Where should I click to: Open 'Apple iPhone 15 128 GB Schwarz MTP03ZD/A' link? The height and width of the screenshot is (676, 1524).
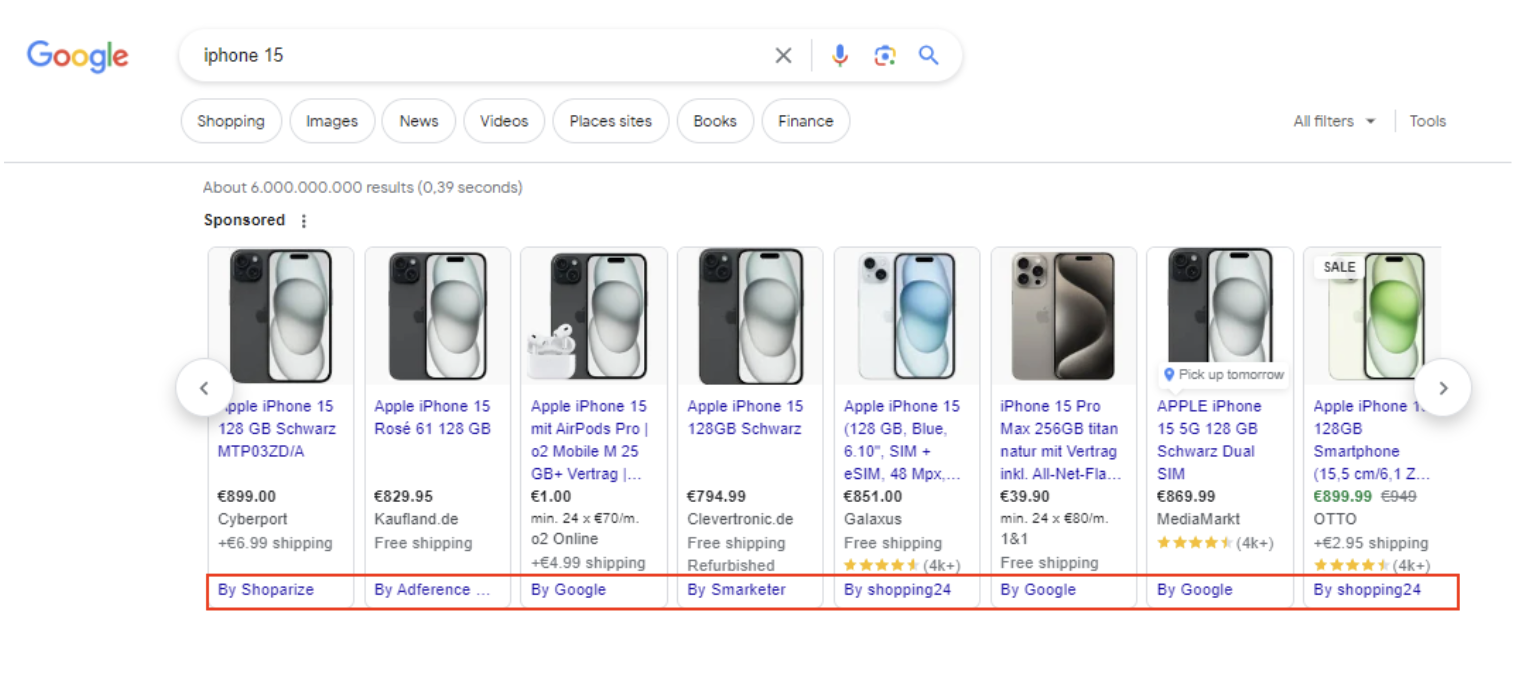tap(277, 429)
